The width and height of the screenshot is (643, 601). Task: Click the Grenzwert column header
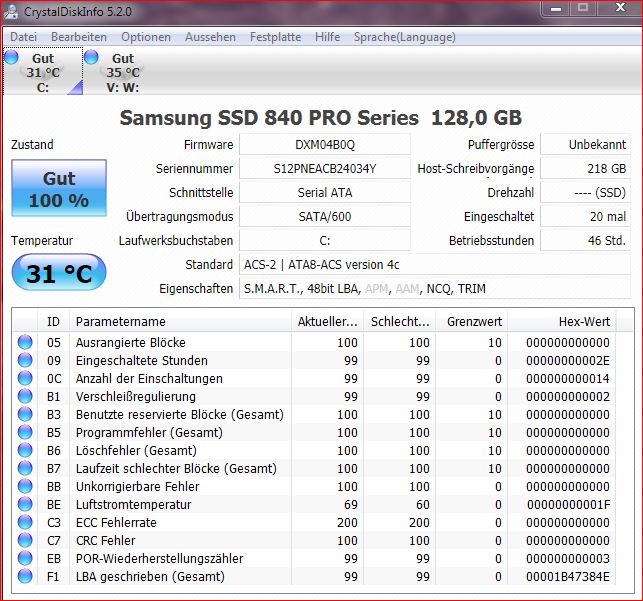(x=472, y=321)
